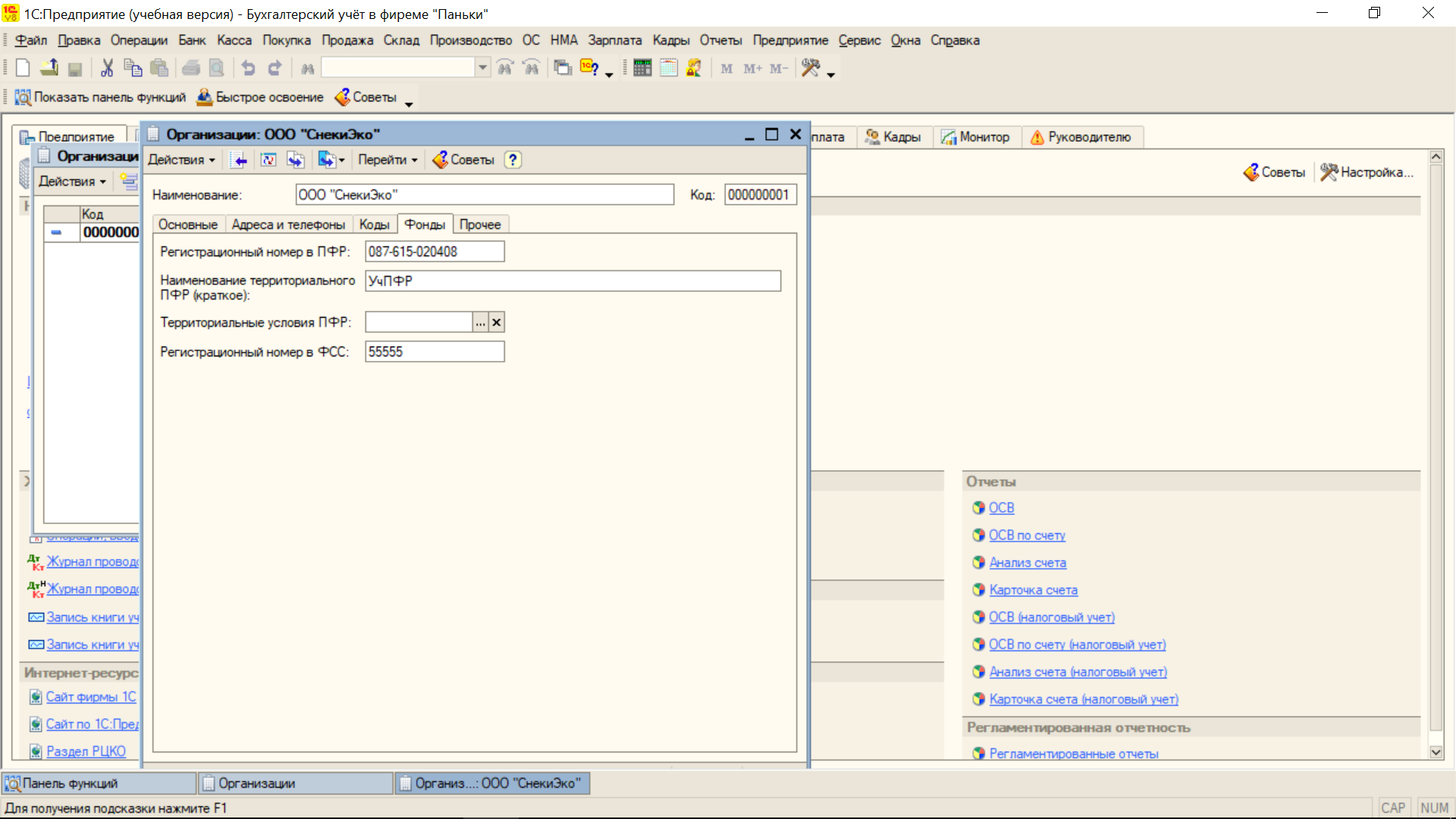The height and width of the screenshot is (819, 1456).
Task: Switch to the Адреса и телефоны tab
Action: tap(288, 224)
